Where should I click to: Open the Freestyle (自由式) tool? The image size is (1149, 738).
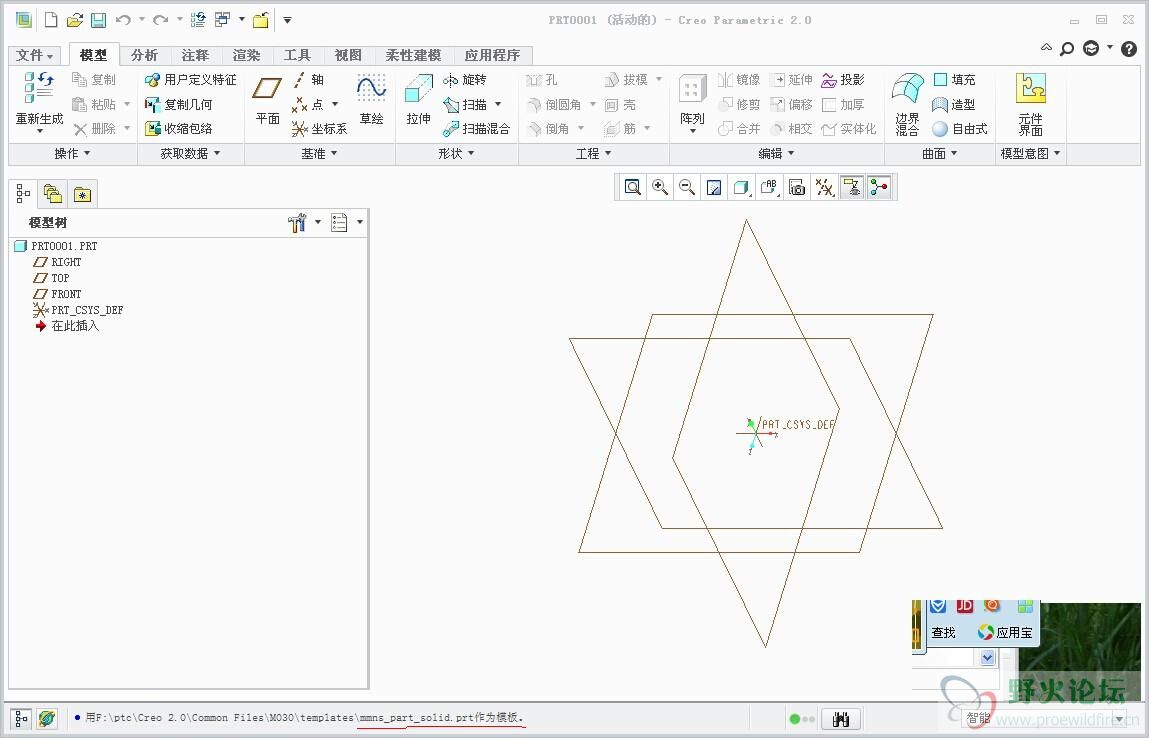click(x=960, y=129)
